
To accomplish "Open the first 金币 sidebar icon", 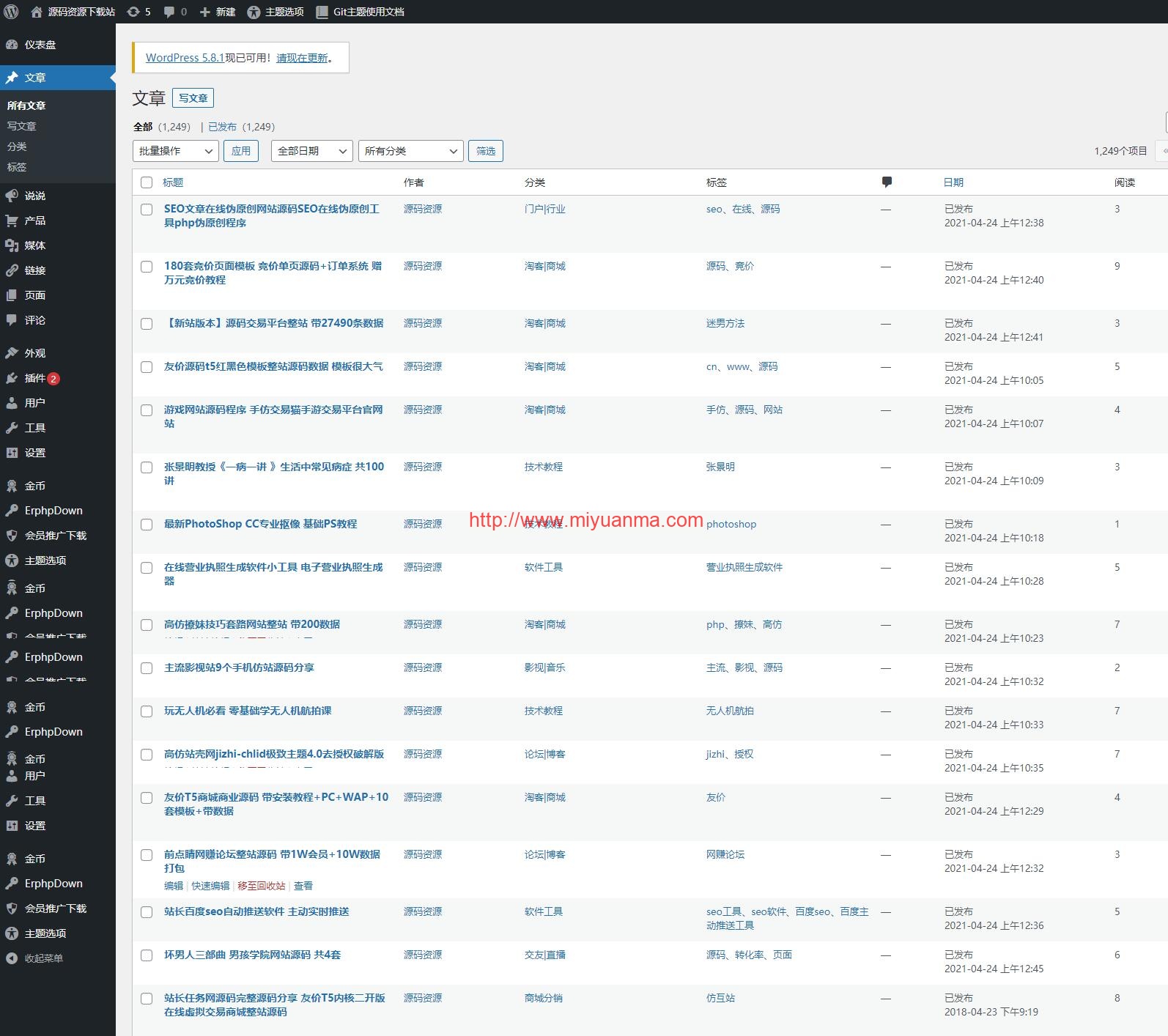I will coord(12,486).
